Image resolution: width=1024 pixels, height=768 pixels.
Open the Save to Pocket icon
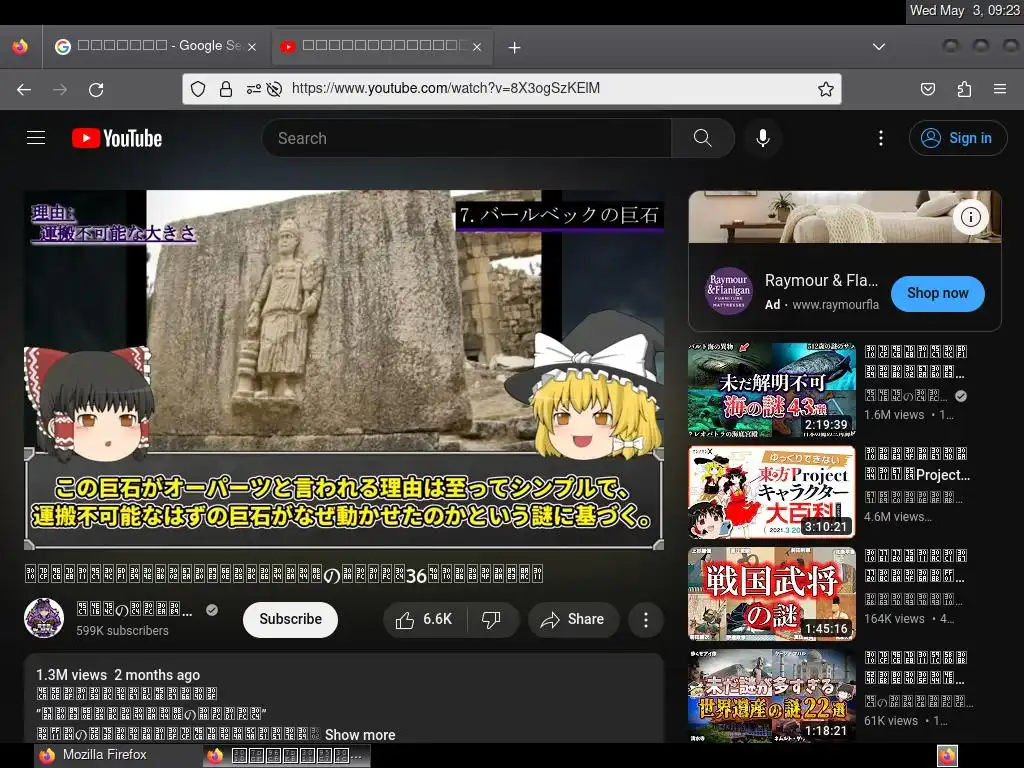pos(927,89)
